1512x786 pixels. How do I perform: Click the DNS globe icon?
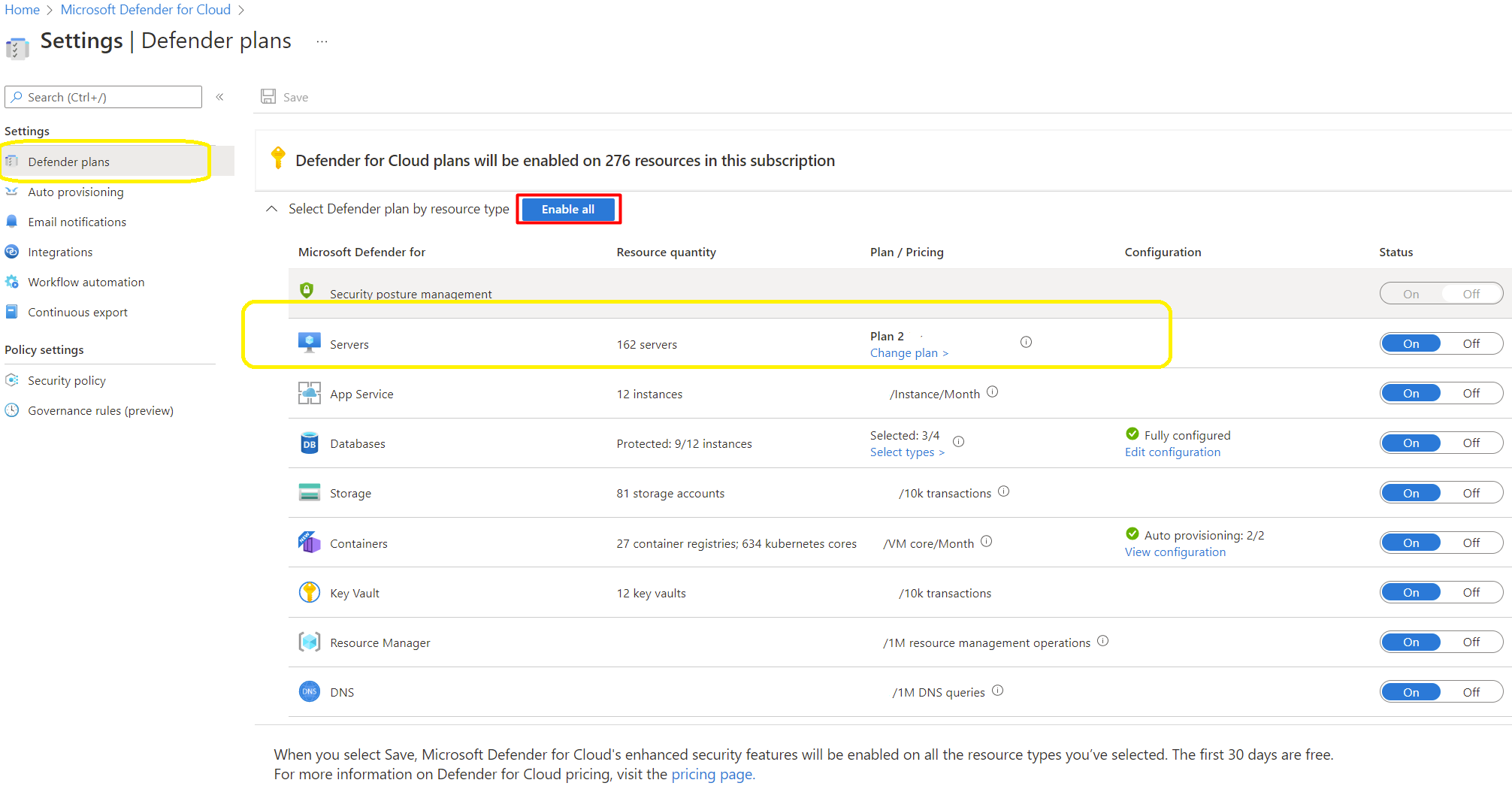point(310,692)
